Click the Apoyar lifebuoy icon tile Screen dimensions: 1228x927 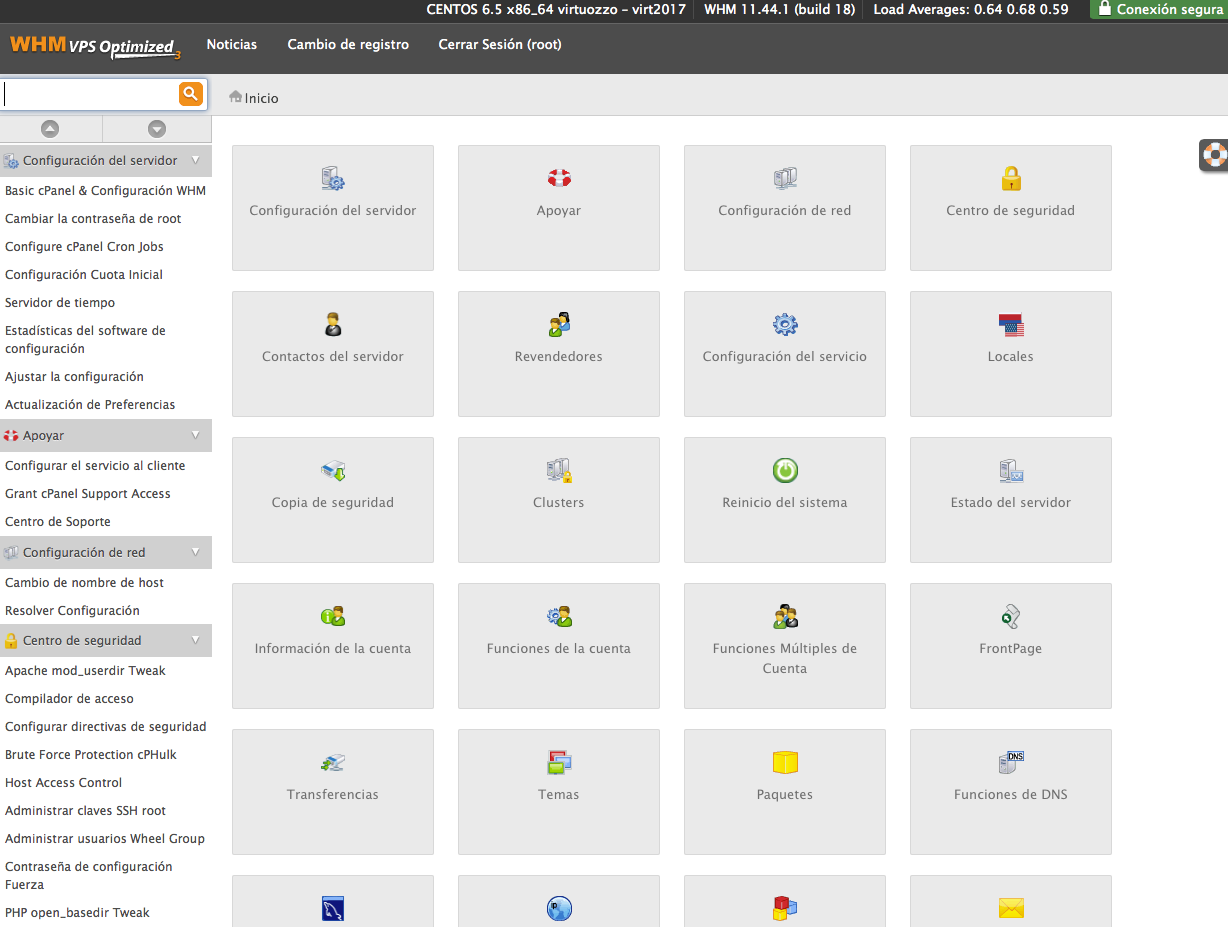(x=558, y=180)
